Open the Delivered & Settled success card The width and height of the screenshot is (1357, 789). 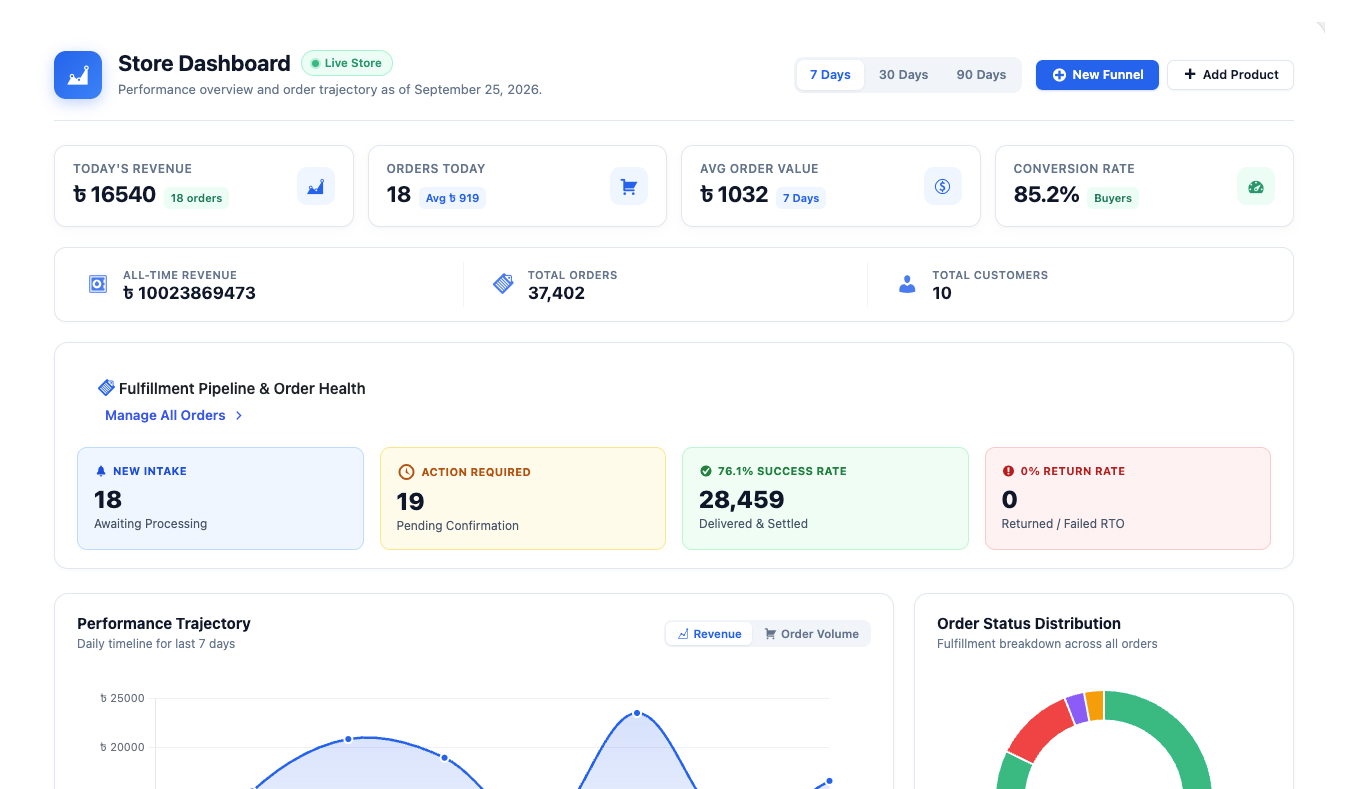click(x=825, y=498)
